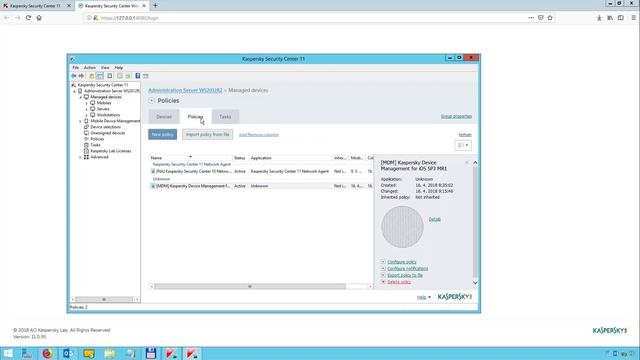
Task: Sort by the Status column header
Action: tap(241, 158)
